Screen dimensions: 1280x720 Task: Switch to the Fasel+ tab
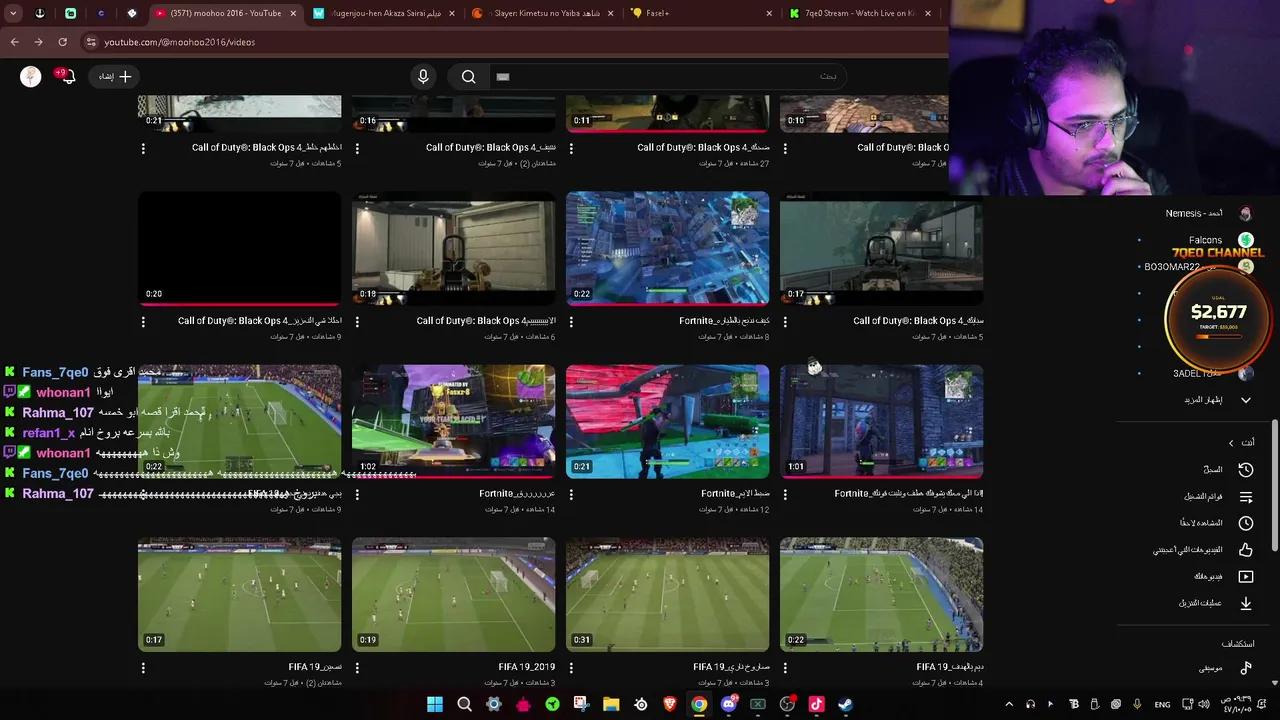pos(700,13)
